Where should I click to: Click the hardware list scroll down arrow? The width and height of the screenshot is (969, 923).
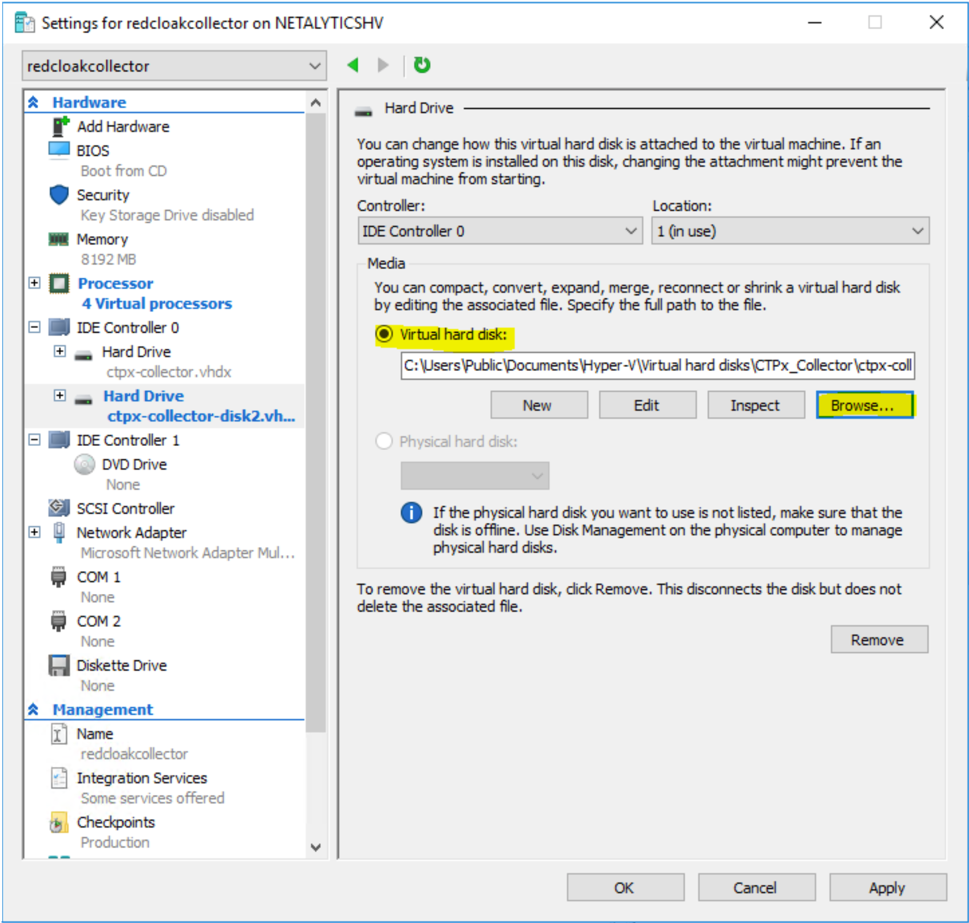tap(316, 847)
